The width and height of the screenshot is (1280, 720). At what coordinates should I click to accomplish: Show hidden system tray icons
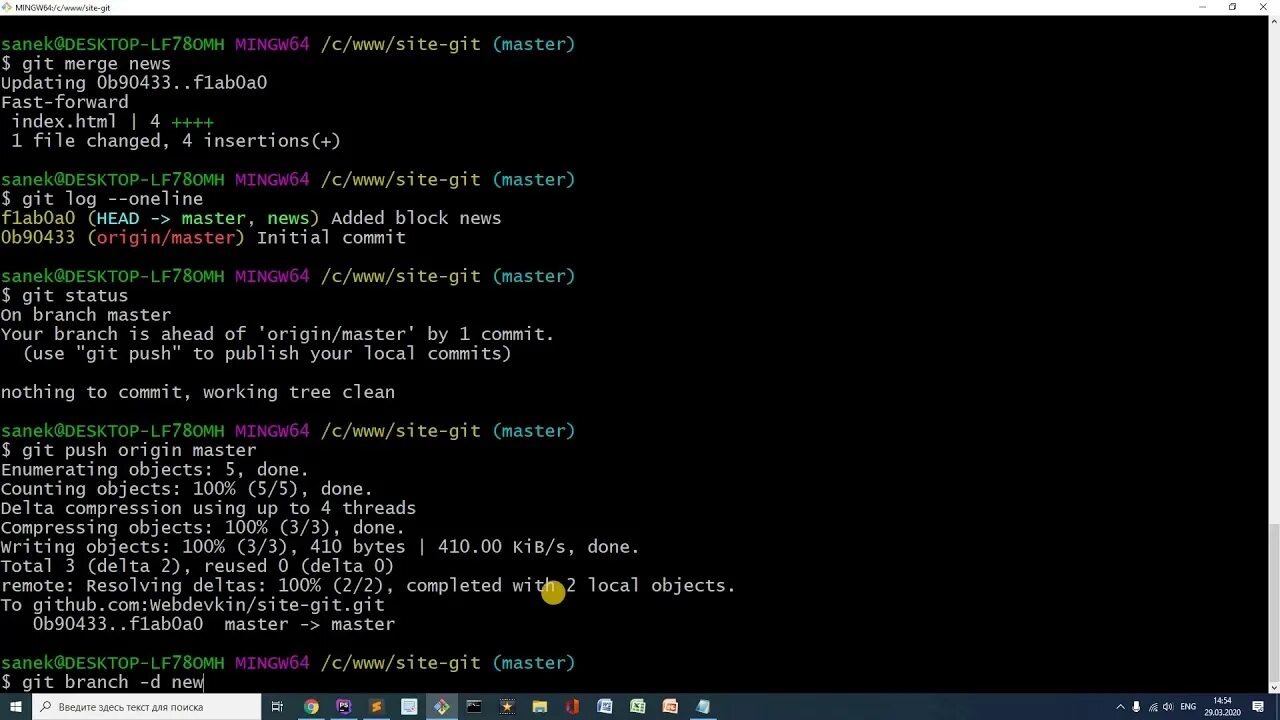click(x=1120, y=707)
